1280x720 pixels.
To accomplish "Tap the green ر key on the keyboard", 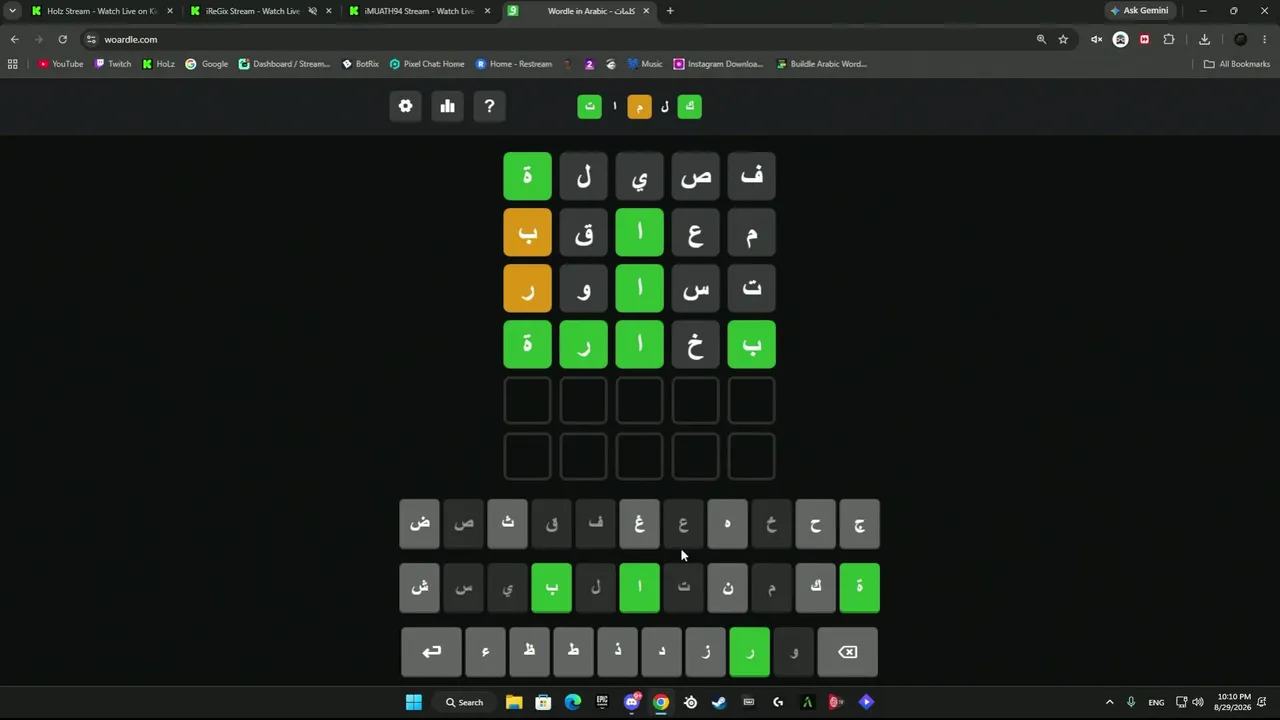I will (x=749, y=652).
